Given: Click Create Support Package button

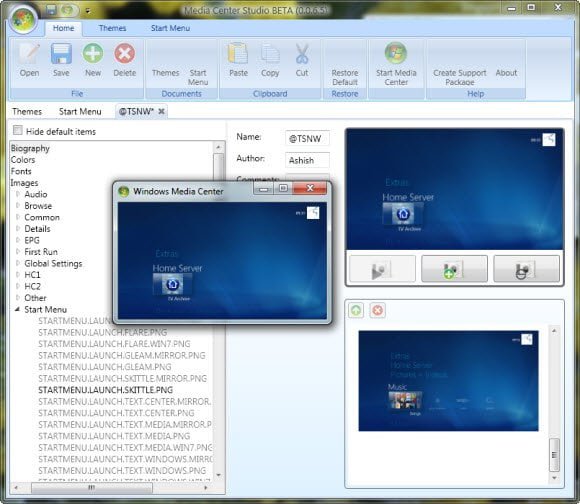Looking at the screenshot, I should (x=460, y=77).
